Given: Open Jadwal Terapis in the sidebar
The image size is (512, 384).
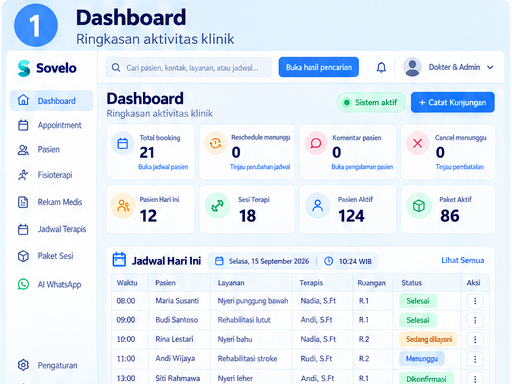Looking at the screenshot, I should (51, 229).
